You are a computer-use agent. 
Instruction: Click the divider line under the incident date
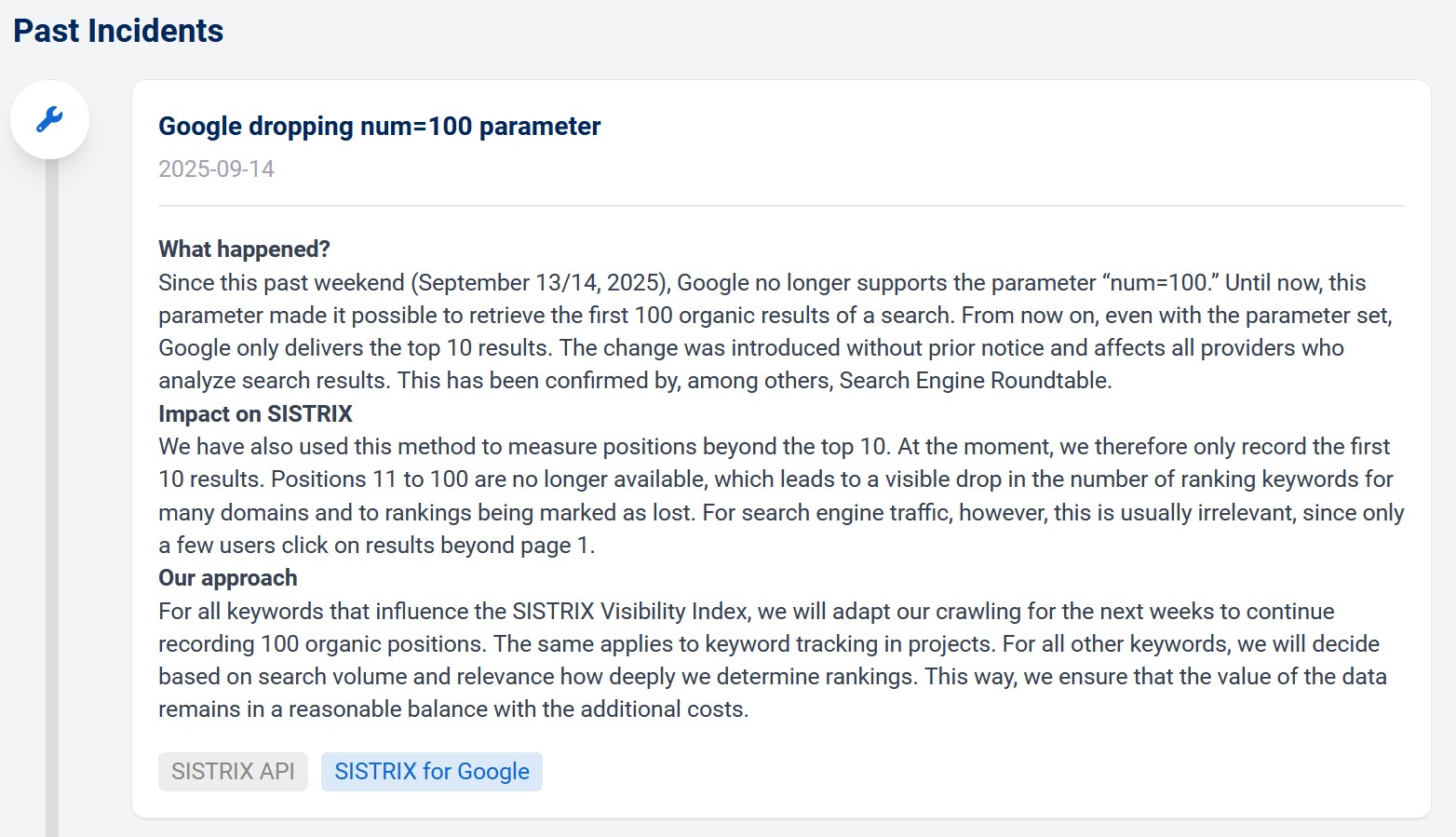tap(780, 206)
